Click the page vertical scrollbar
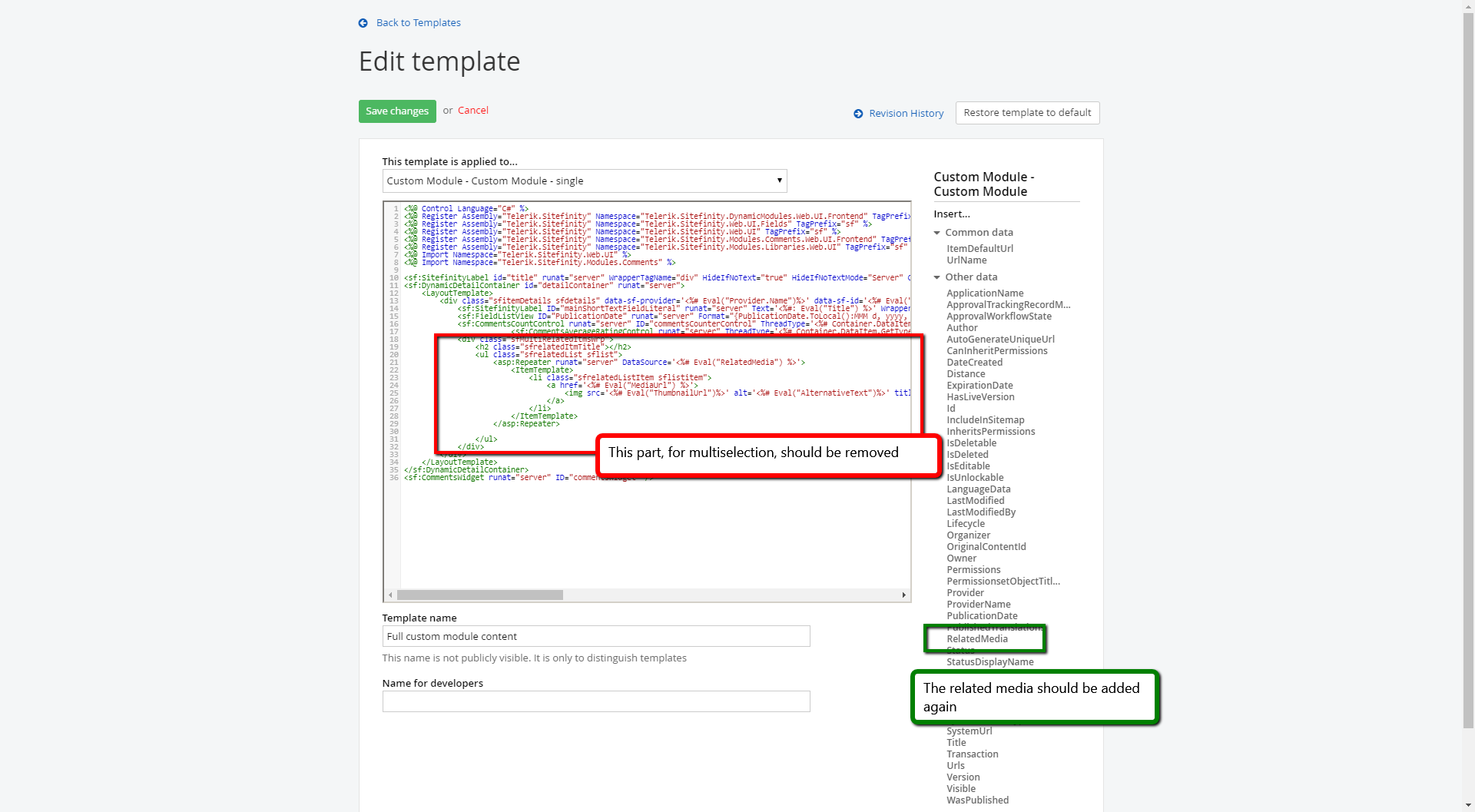 [x=1468, y=369]
